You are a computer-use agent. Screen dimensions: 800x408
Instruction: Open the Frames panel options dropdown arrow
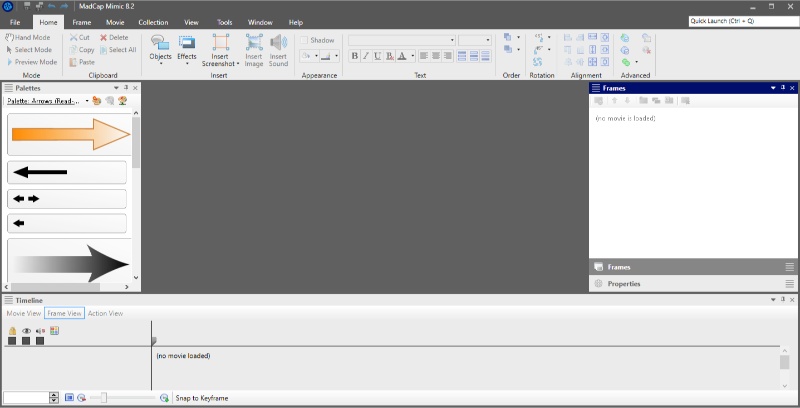(x=773, y=88)
